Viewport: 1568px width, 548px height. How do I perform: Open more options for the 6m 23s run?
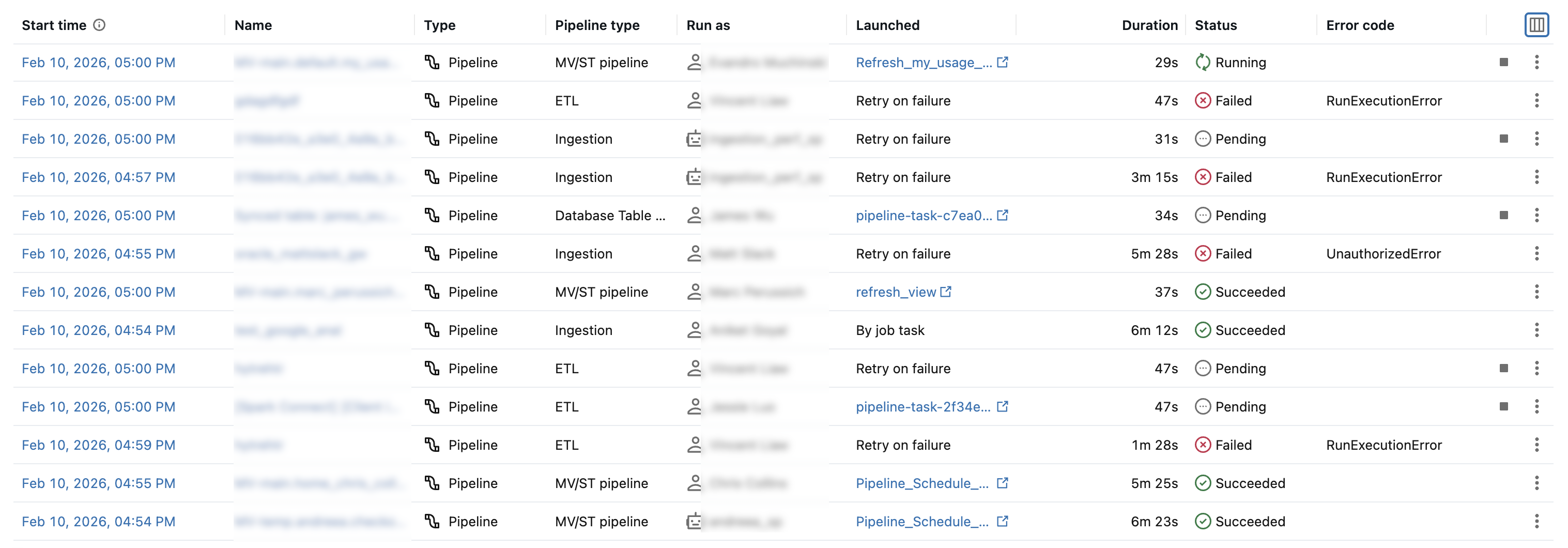[1536, 521]
